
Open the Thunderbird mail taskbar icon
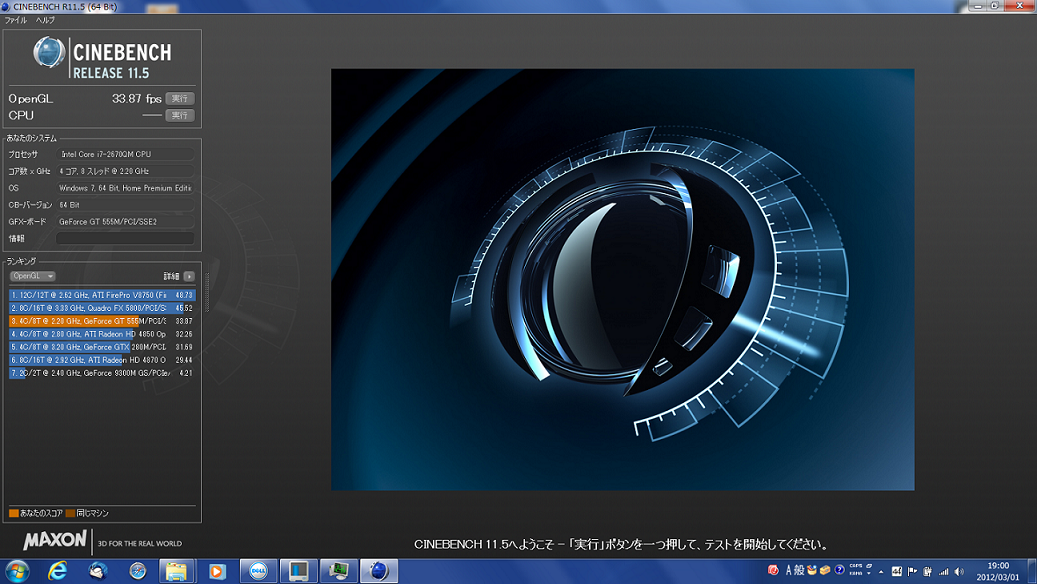98,571
